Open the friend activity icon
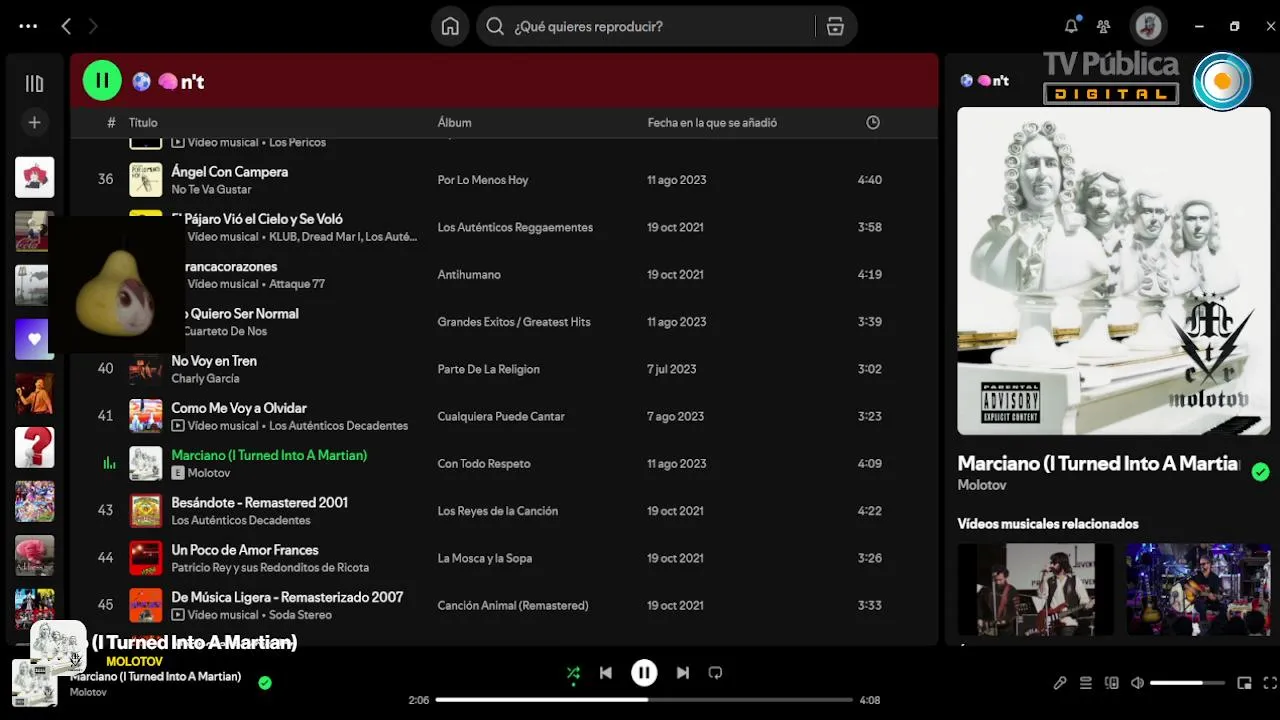 click(x=1104, y=27)
